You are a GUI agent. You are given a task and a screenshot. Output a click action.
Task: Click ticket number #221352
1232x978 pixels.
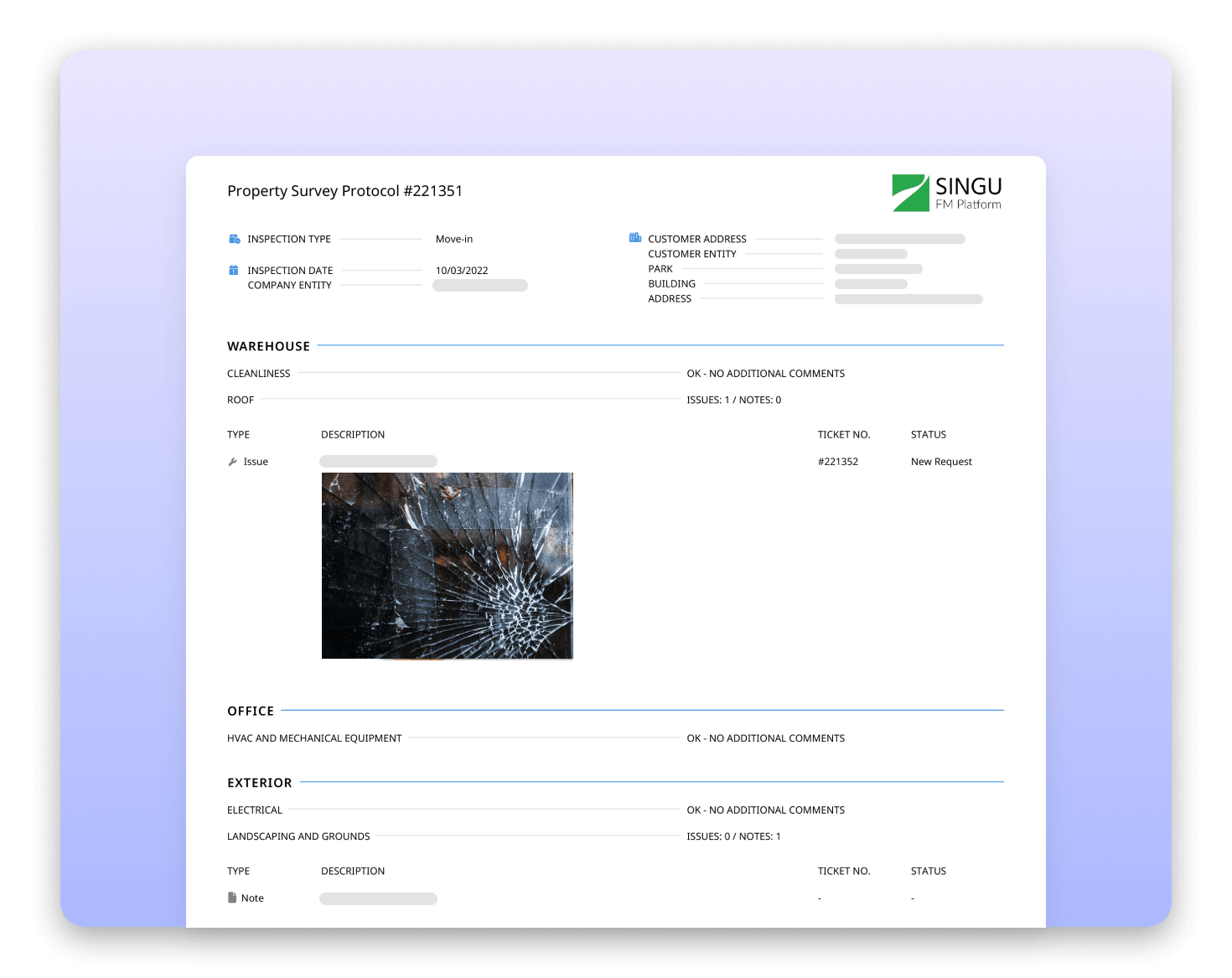838,462
